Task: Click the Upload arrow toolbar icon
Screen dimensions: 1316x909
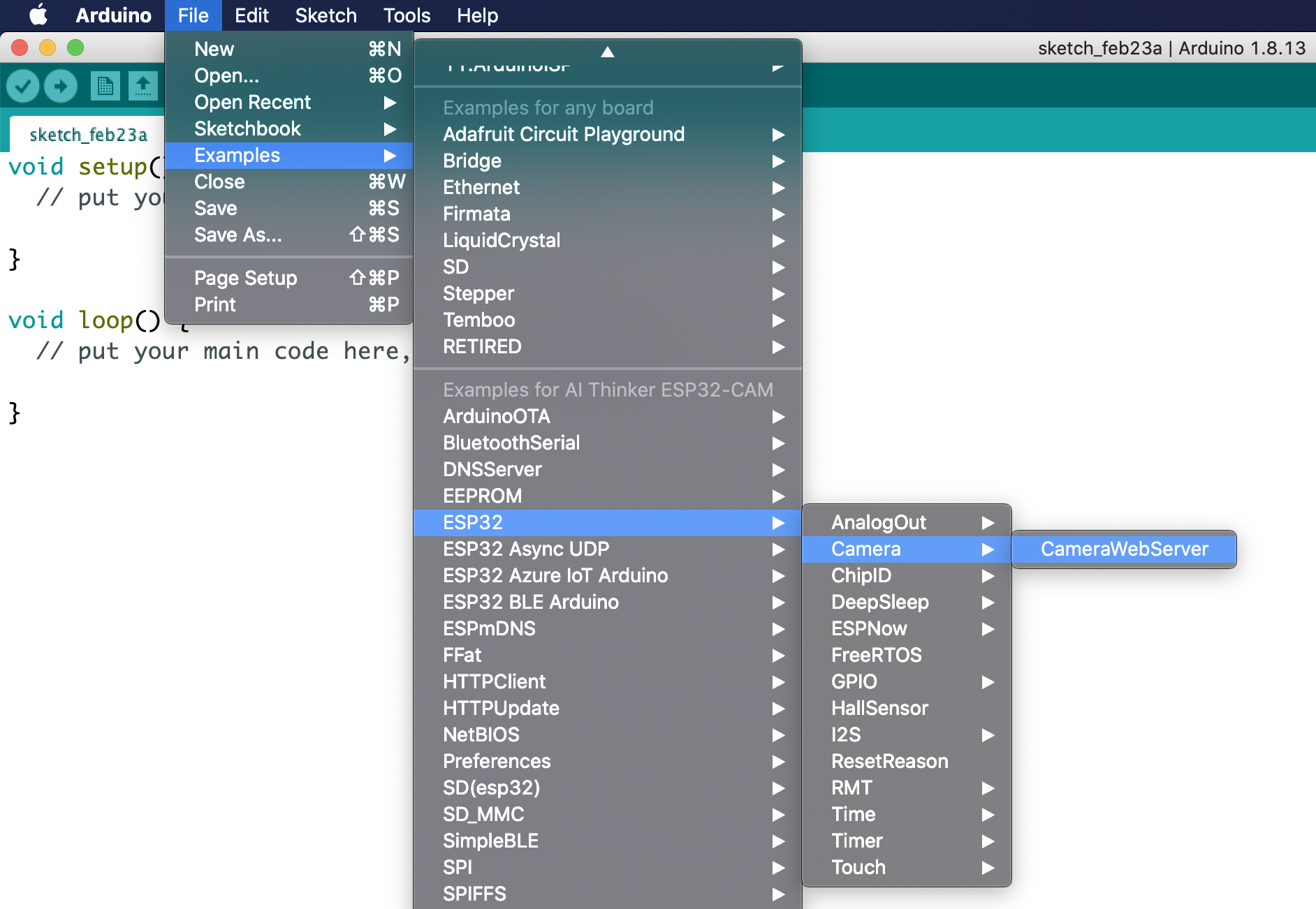Action: coord(61,86)
